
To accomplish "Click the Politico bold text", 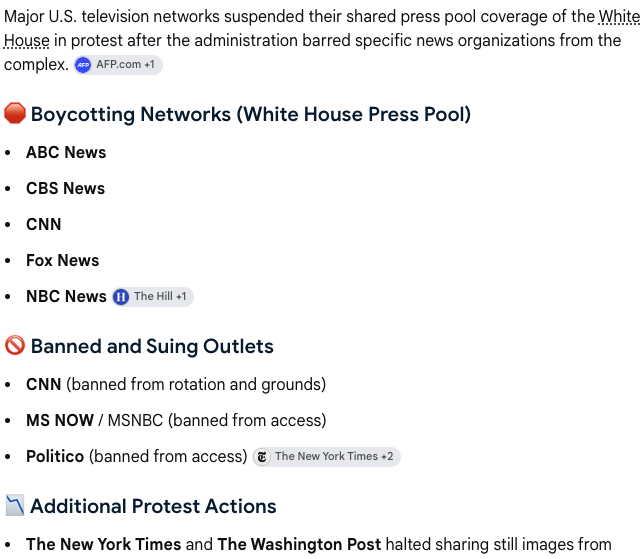I will tap(55, 457).
